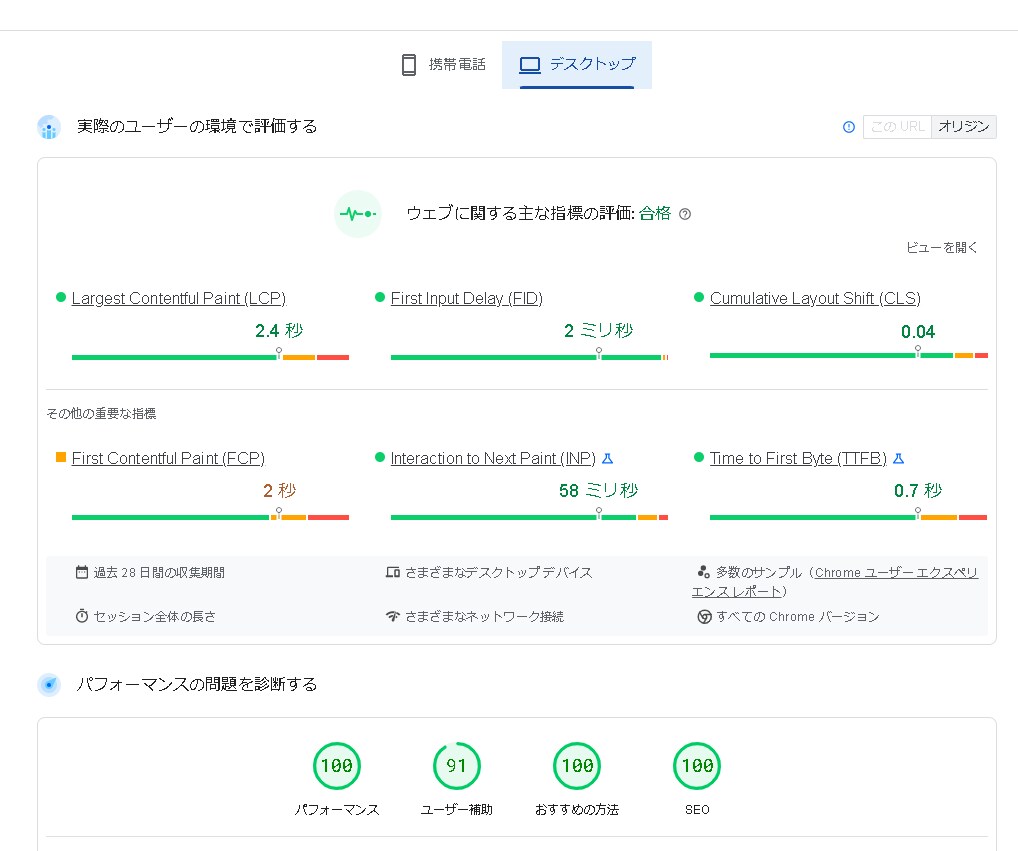1018x851 pixels.
Task: Click the INP value 58 ミリ秒
Action: [599, 491]
